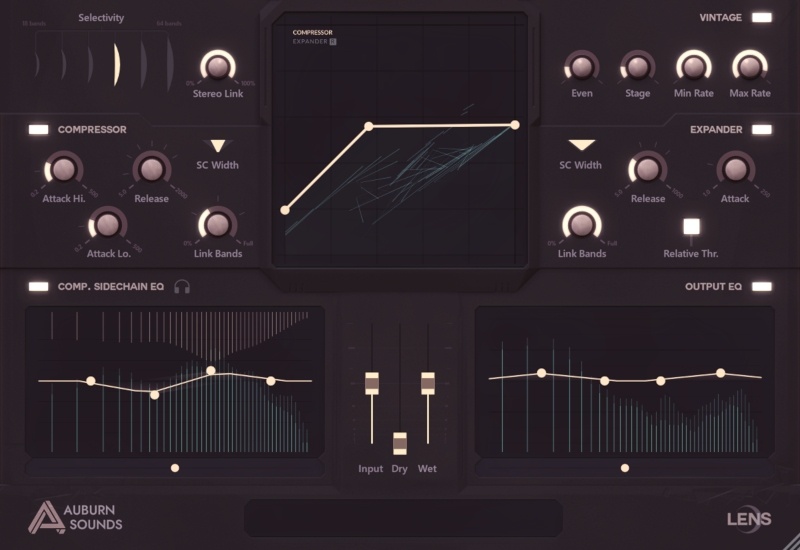Click the Even knob in Vintage section
The image size is (800, 550).
[581, 67]
